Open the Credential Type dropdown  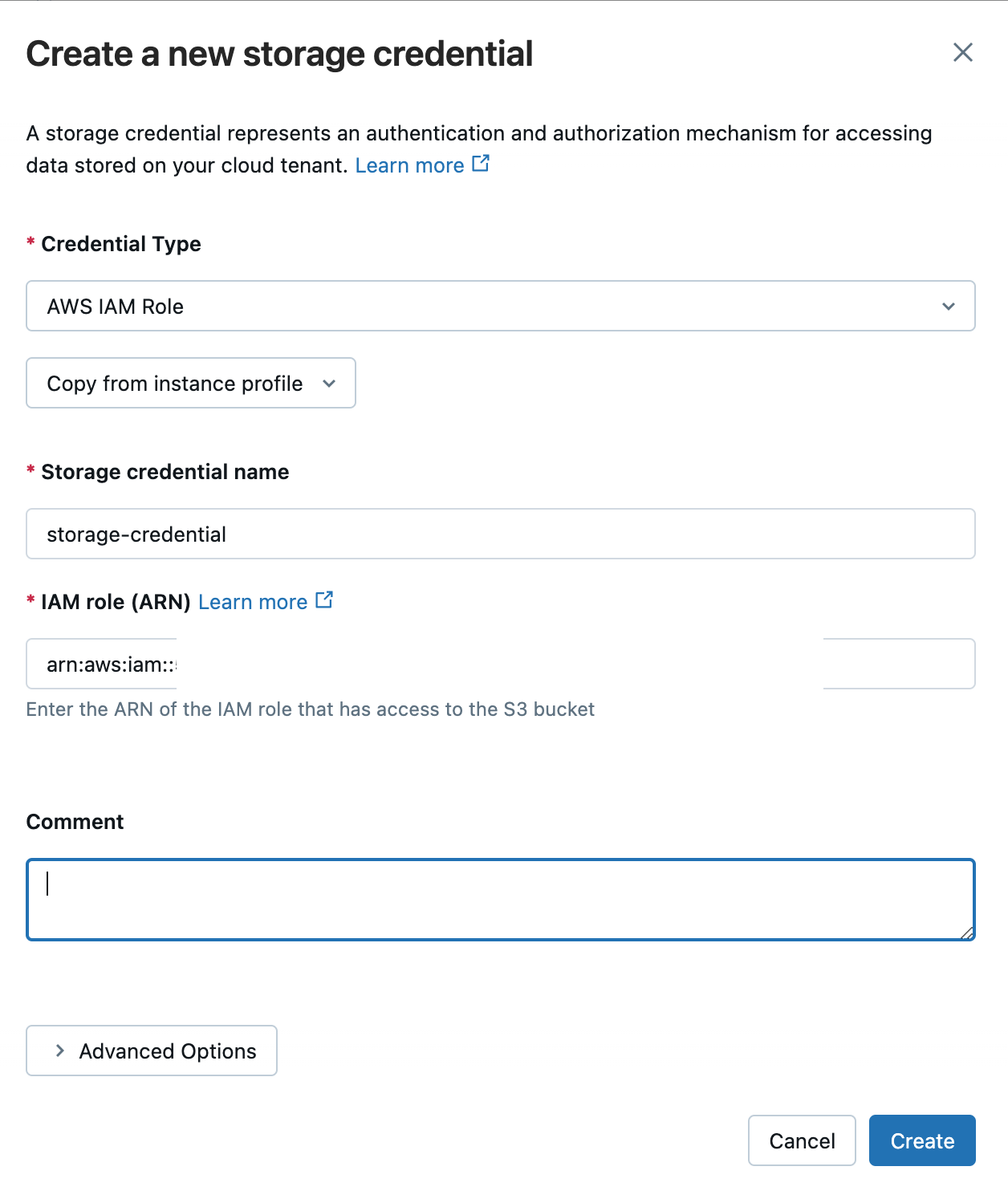pos(500,306)
